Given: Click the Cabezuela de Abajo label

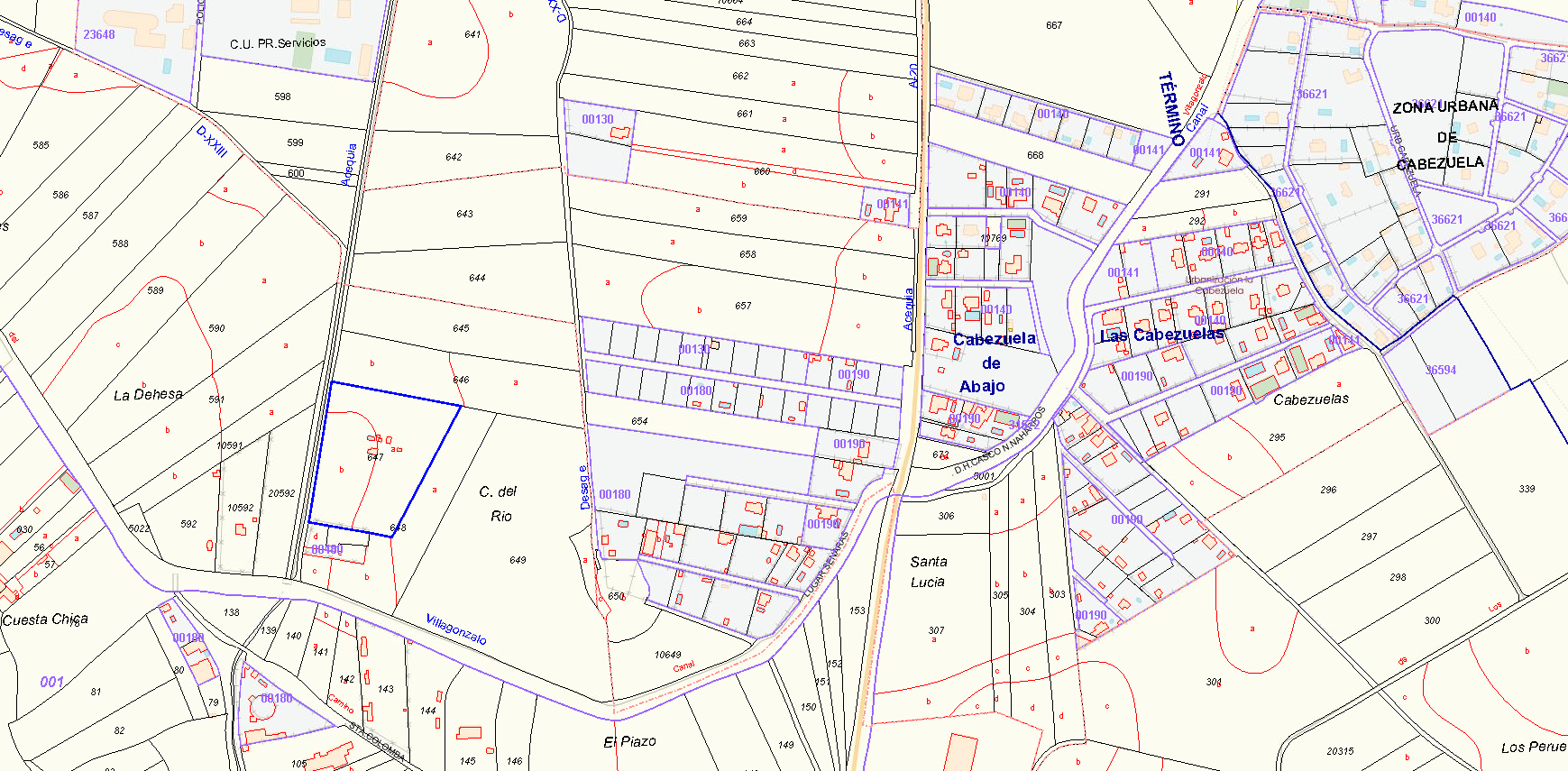Looking at the screenshot, I should click(x=992, y=363).
